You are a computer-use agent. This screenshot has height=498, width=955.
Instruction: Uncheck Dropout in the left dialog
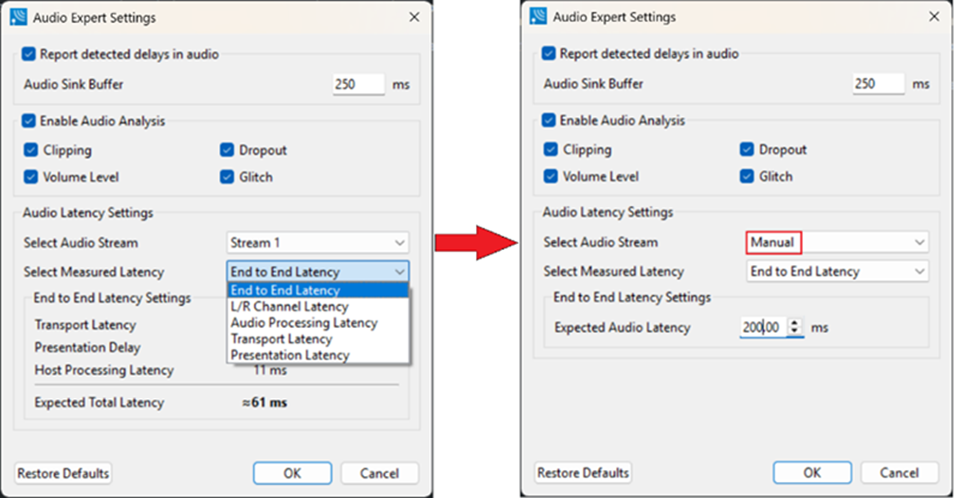(x=227, y=150)
